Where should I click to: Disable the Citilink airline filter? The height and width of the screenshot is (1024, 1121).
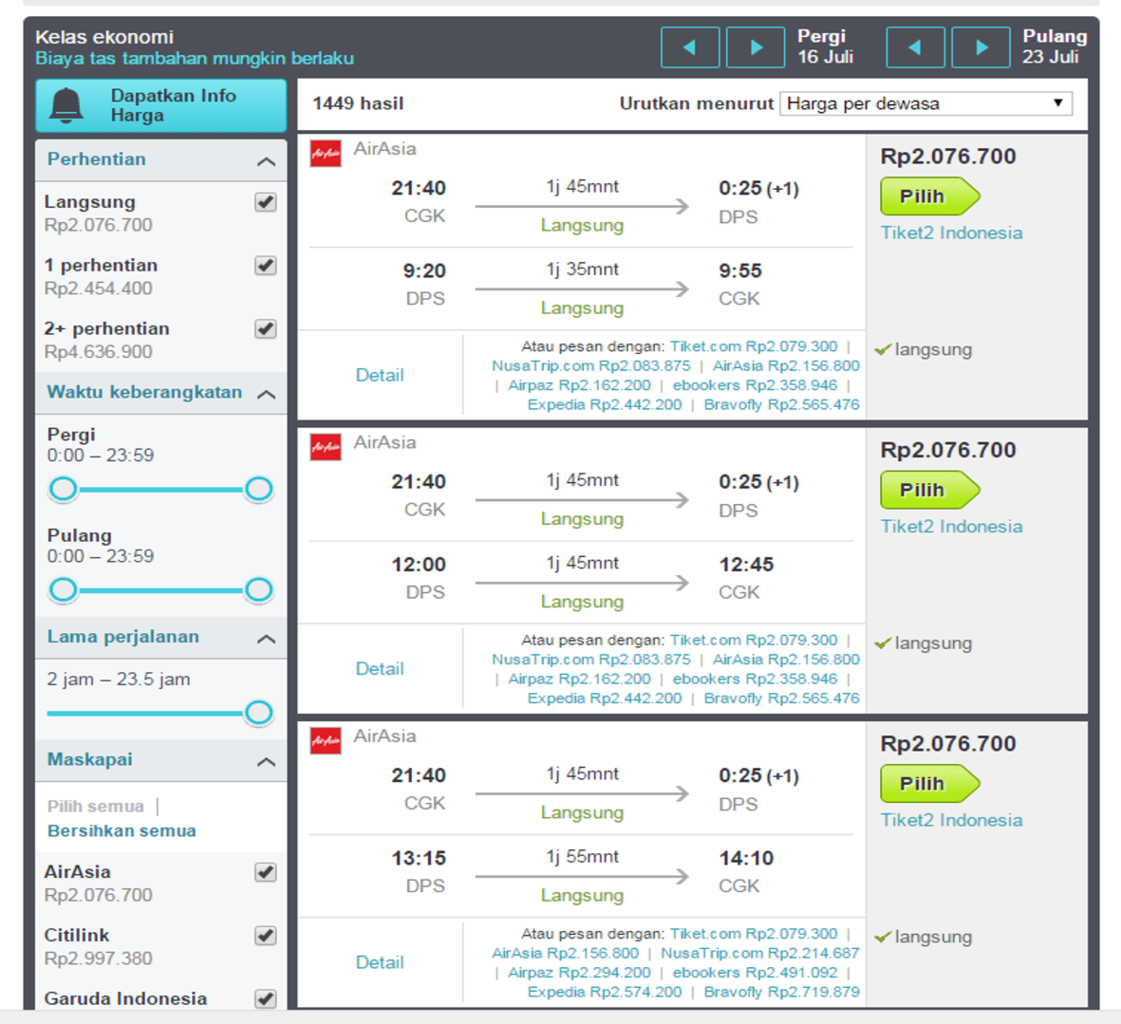pos(264,935)
